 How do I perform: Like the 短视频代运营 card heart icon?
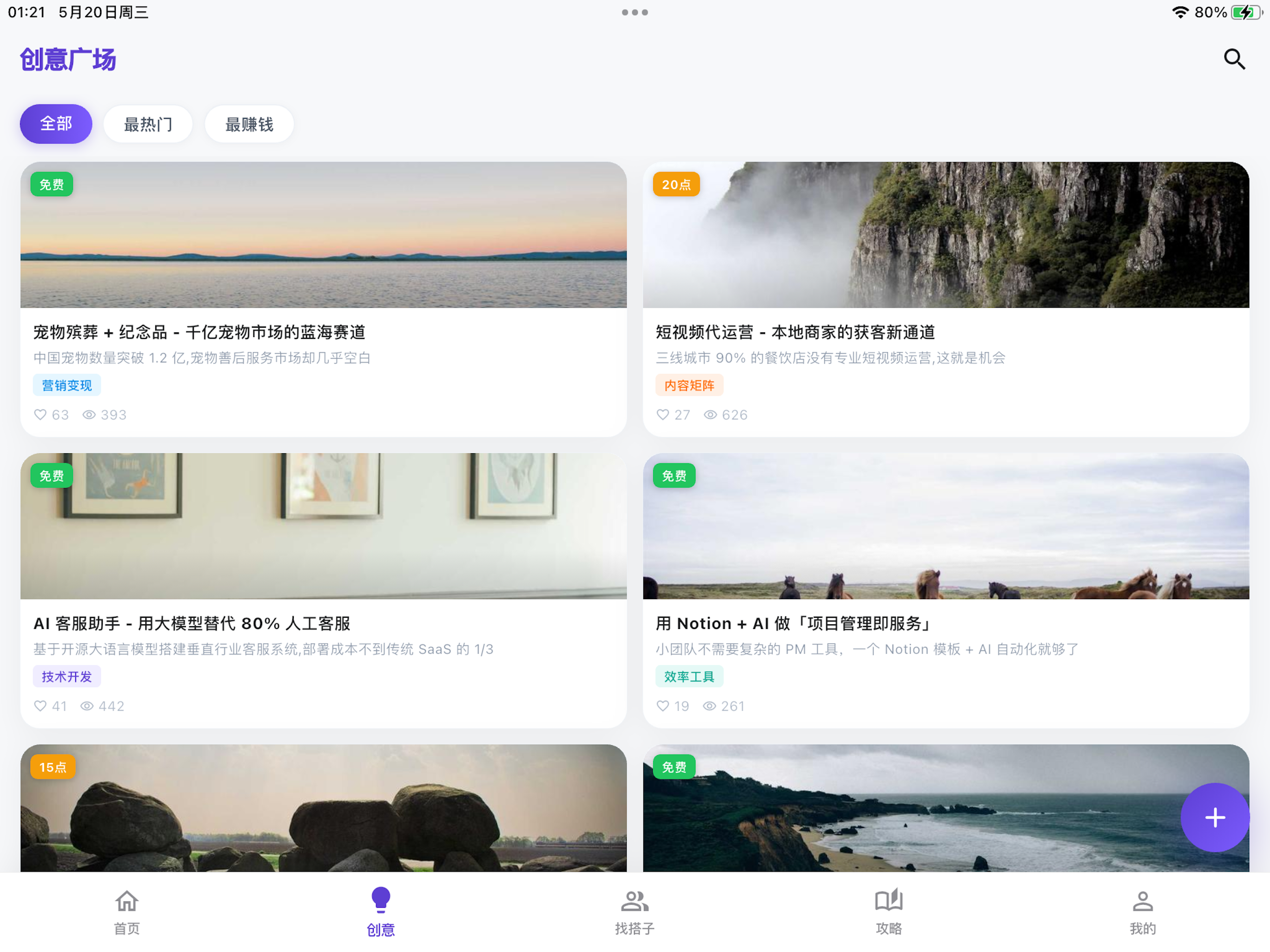pos(662,415)
